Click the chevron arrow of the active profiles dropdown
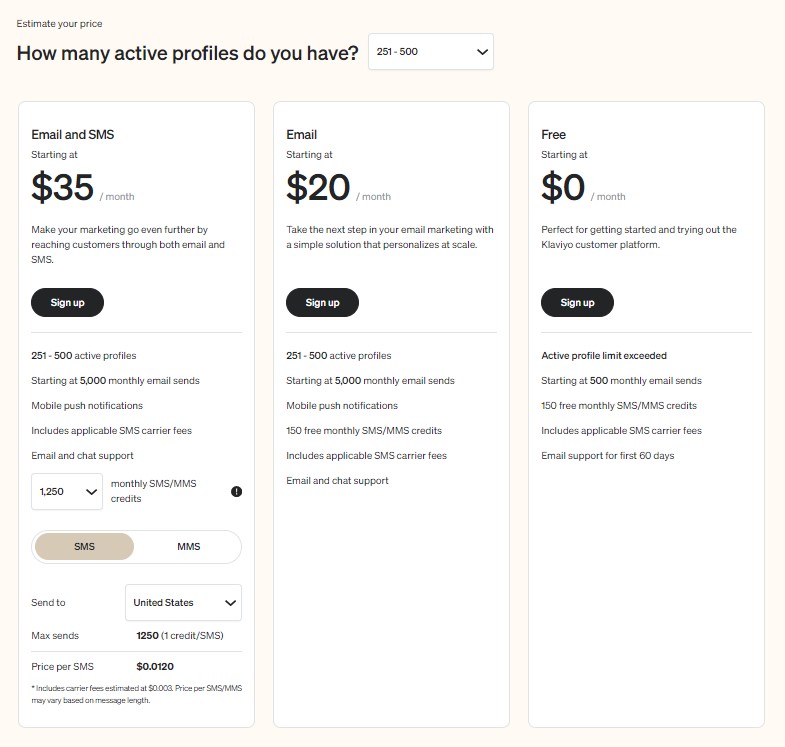Viewport: 785px width, 747px height. 482,52
